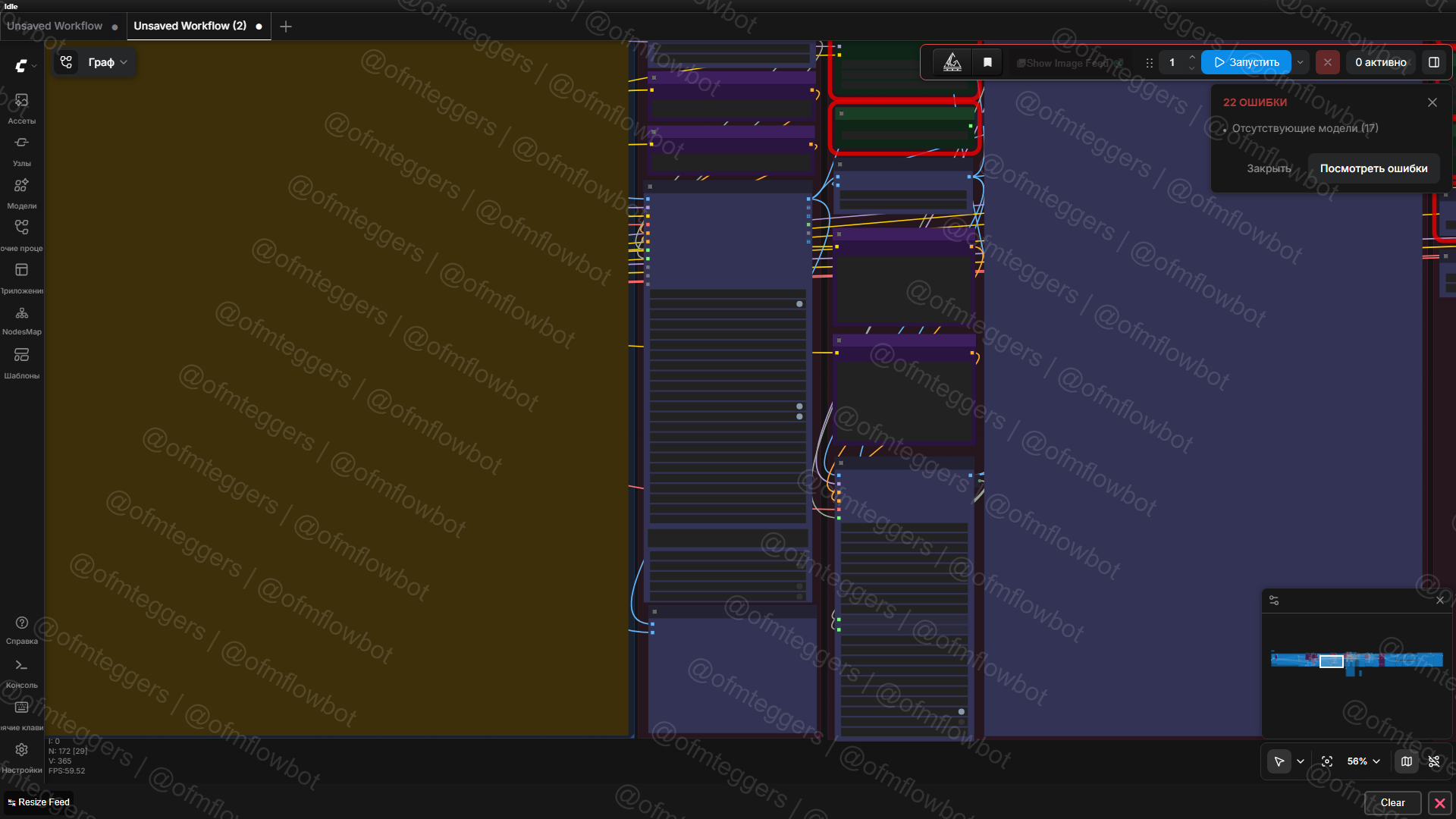Switch to Unsaved Workflow tab

(x=55, y=26)
